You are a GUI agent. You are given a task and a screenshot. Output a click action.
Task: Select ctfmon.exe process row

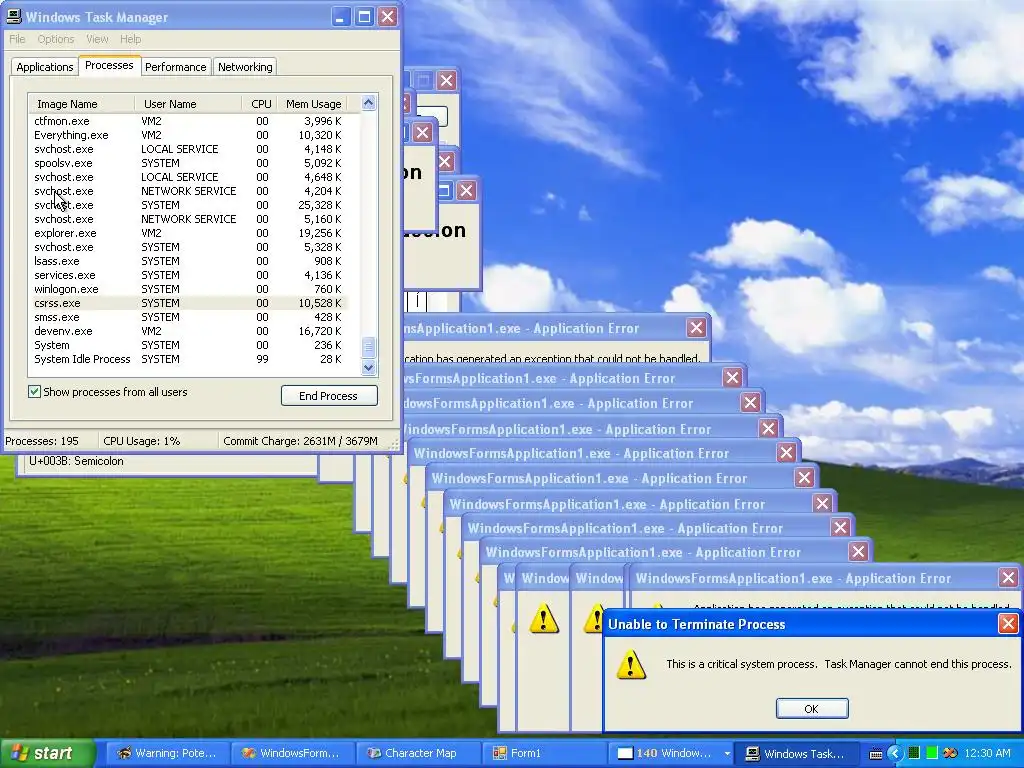click(x=189, y=121)
